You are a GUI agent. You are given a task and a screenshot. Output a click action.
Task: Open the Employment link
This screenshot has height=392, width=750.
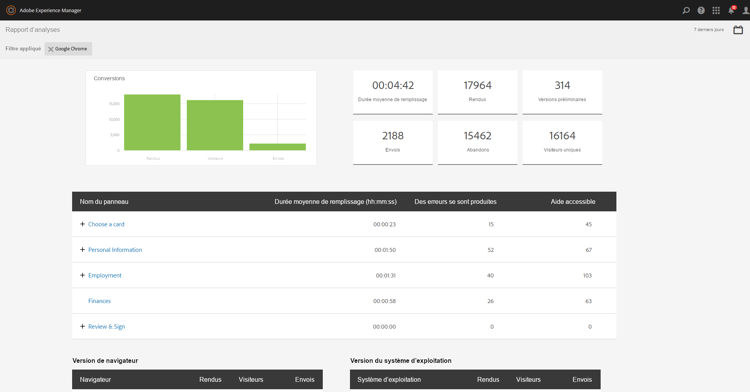pos(105,275)
